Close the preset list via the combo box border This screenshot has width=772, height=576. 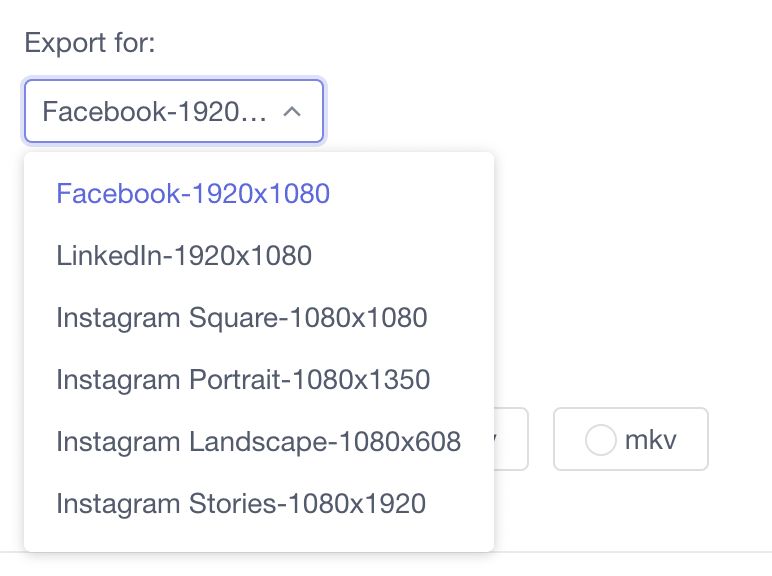(x=174, y=112)
